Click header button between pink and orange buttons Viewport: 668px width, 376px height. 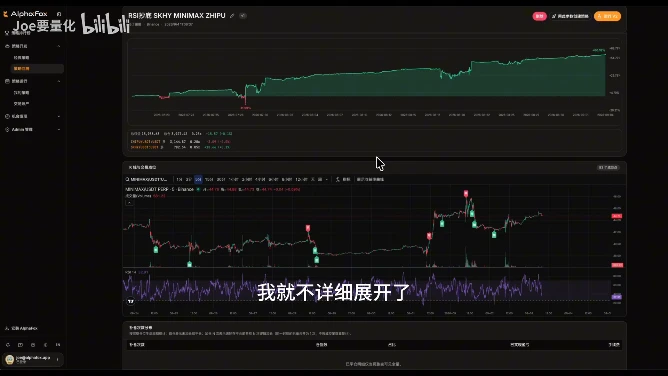click(x=570, y=16)
